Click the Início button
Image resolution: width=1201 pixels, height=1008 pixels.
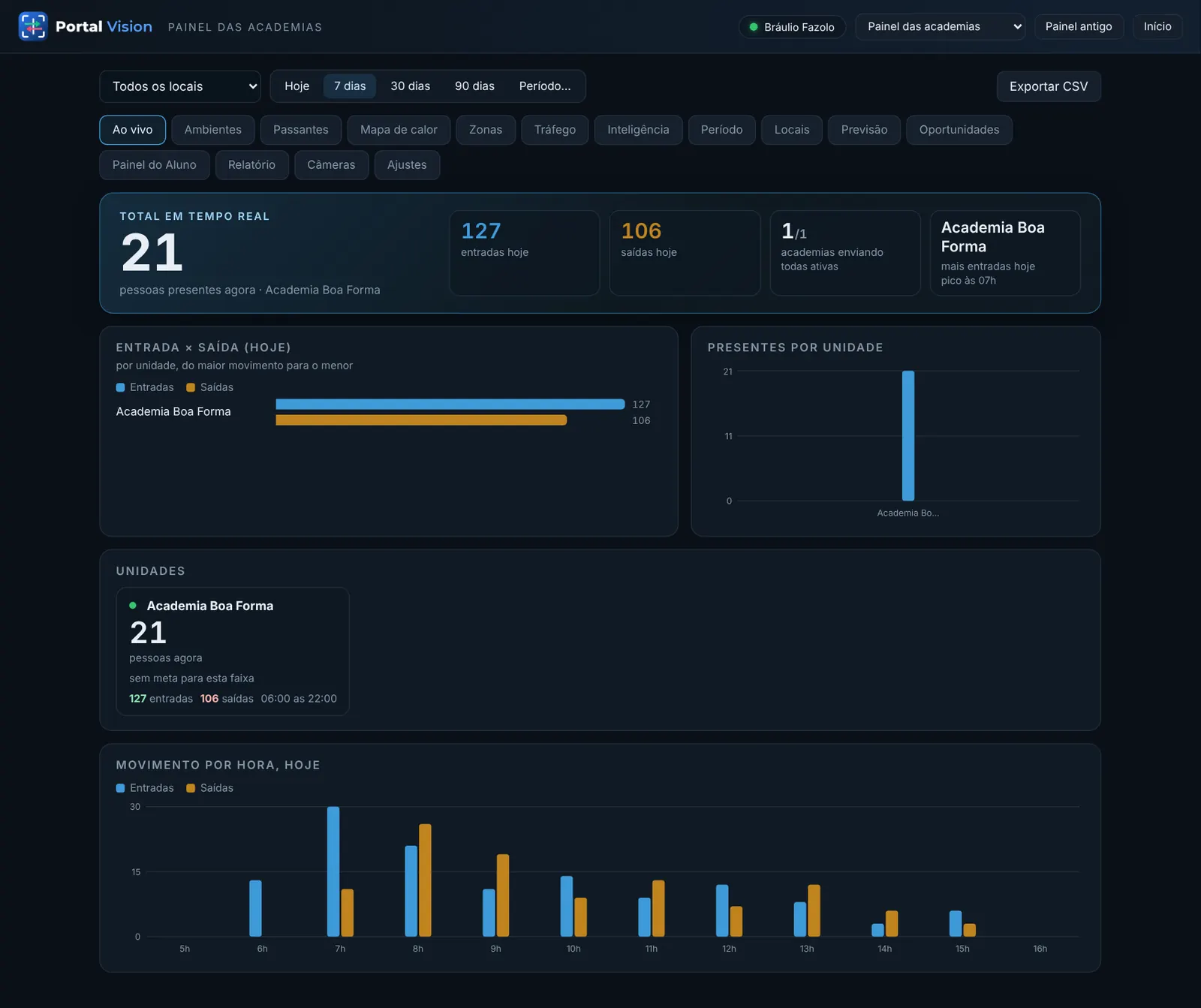1157,27
